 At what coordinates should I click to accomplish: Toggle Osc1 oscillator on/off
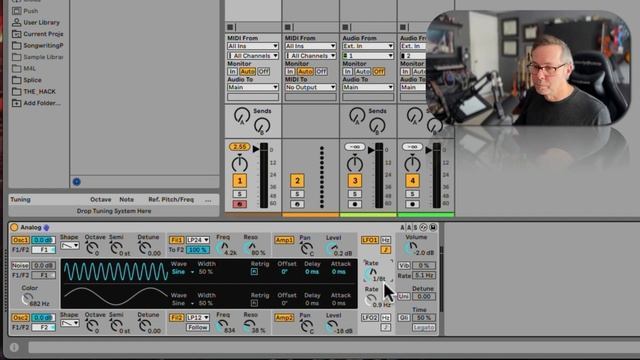pyautogui.click(x=20, y=240)
